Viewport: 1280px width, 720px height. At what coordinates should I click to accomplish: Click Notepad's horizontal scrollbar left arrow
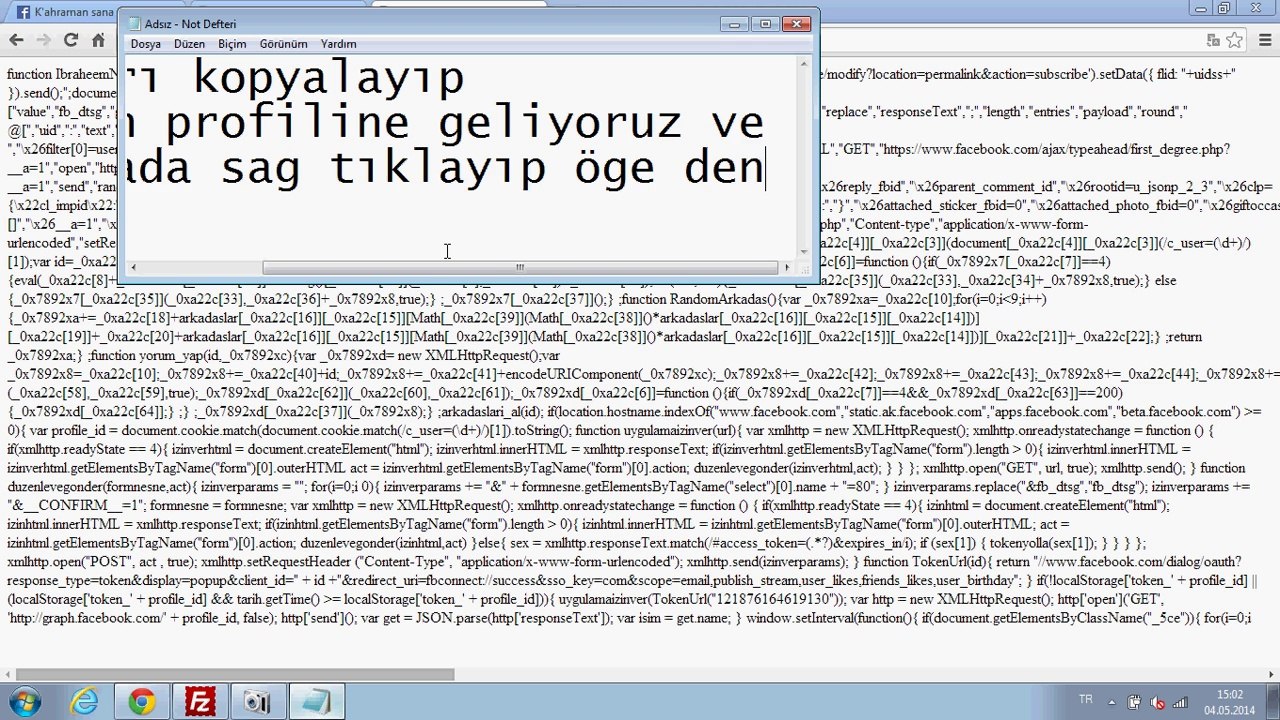[133, 268]
